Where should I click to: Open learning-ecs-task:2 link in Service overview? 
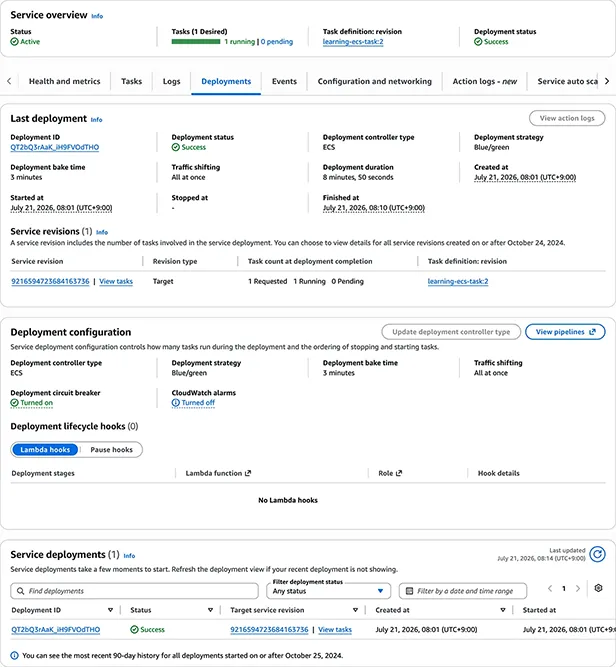[353, 42]
